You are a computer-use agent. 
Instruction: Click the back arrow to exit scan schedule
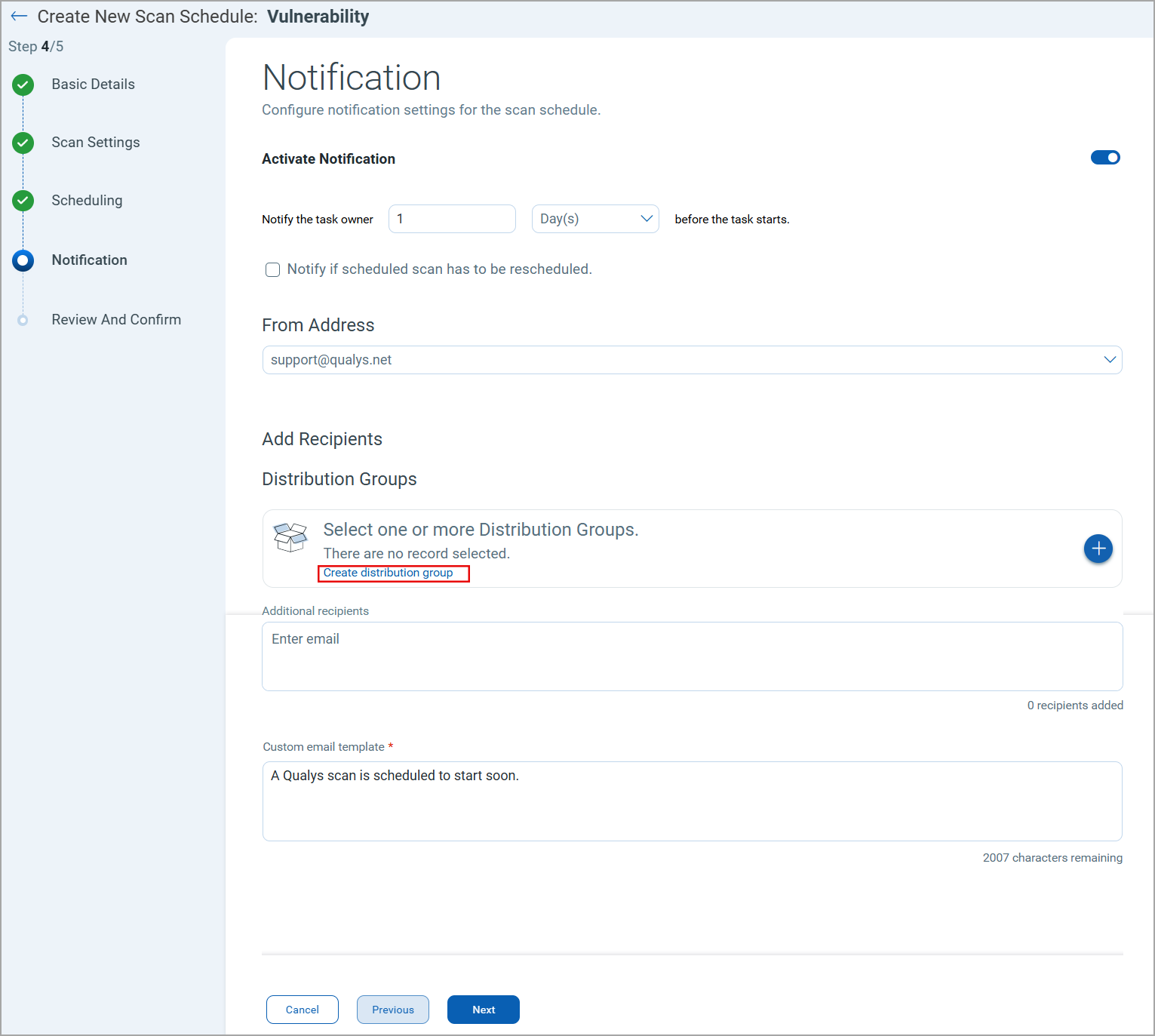point(19,16)
